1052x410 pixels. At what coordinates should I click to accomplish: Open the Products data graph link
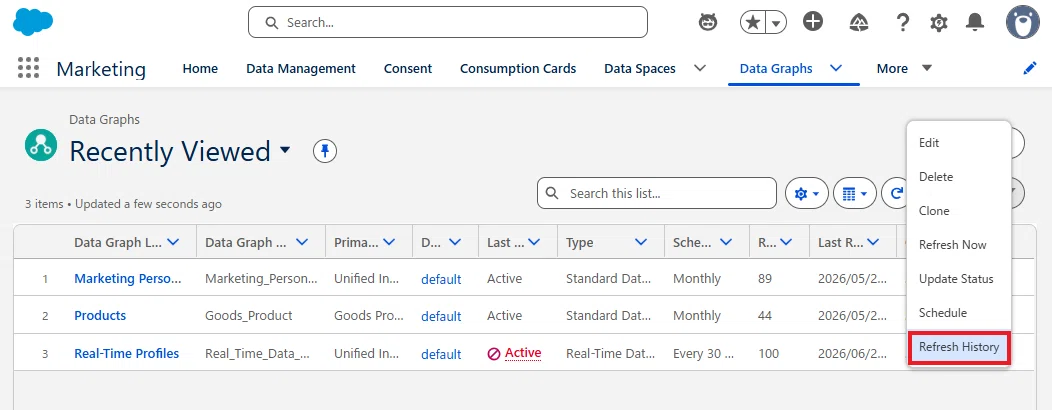click(100, 315)
